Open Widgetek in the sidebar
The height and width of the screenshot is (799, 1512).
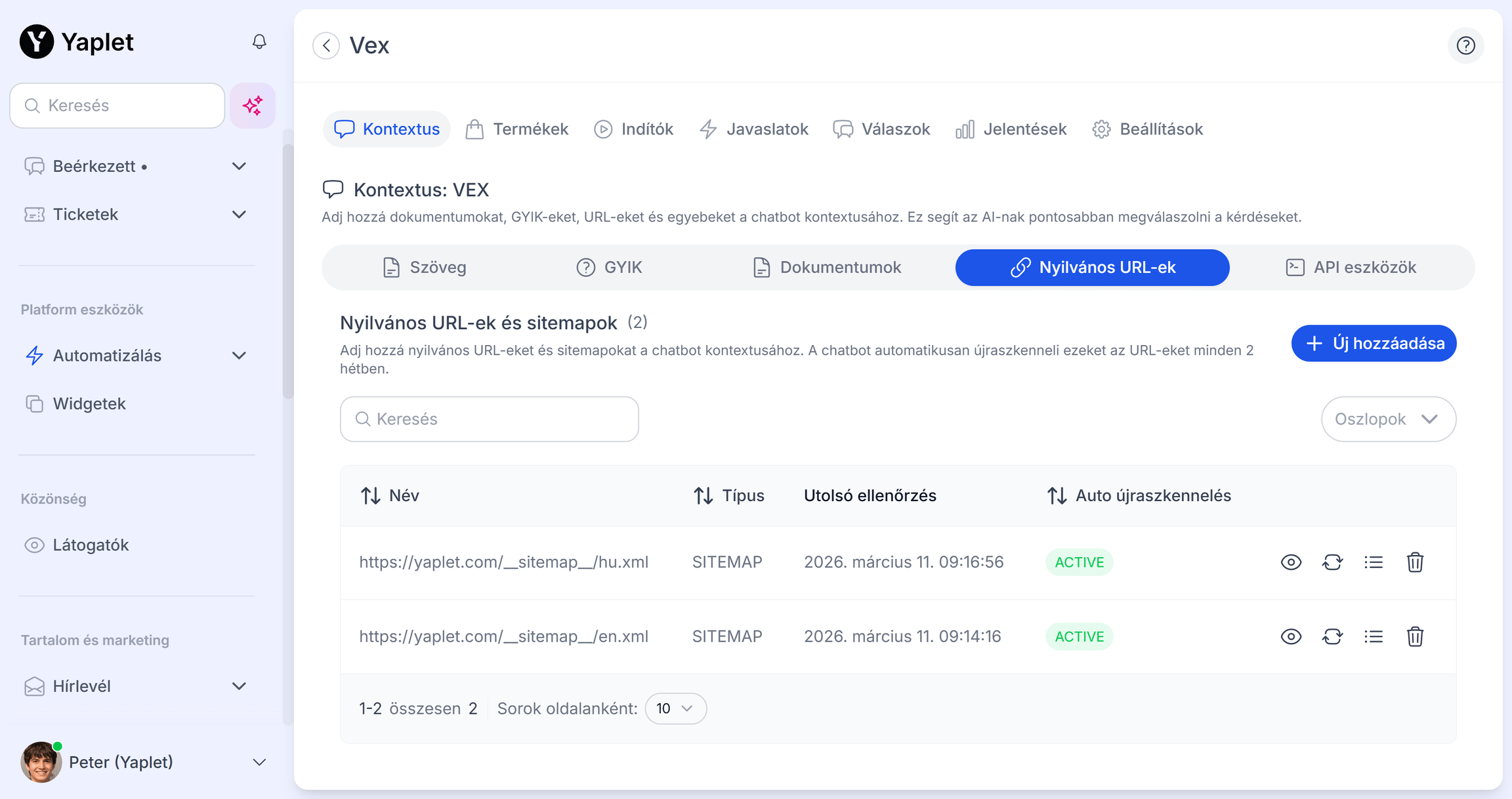point(89,403)
